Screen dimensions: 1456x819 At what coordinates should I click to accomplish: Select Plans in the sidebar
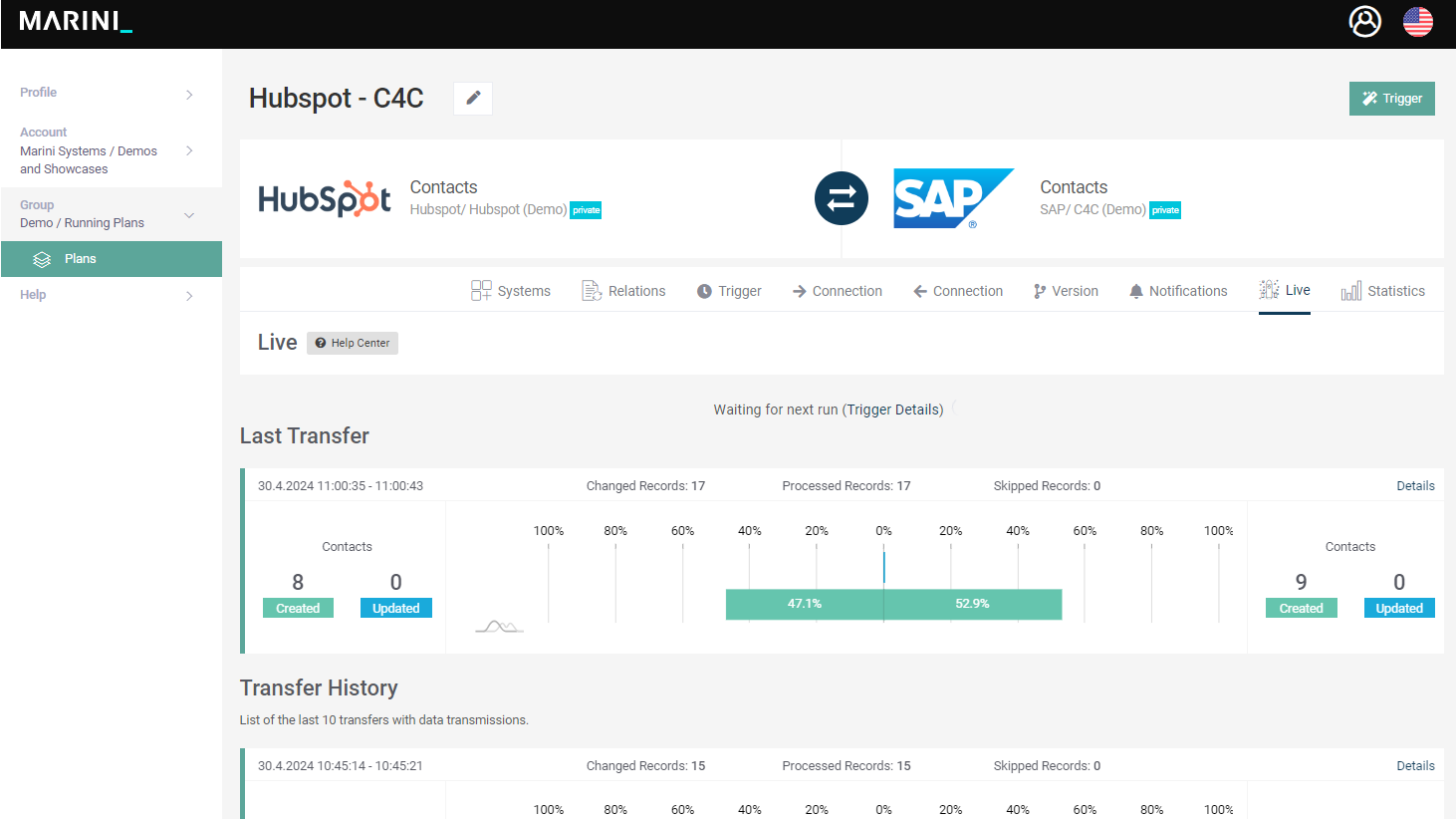click(80, 259)
